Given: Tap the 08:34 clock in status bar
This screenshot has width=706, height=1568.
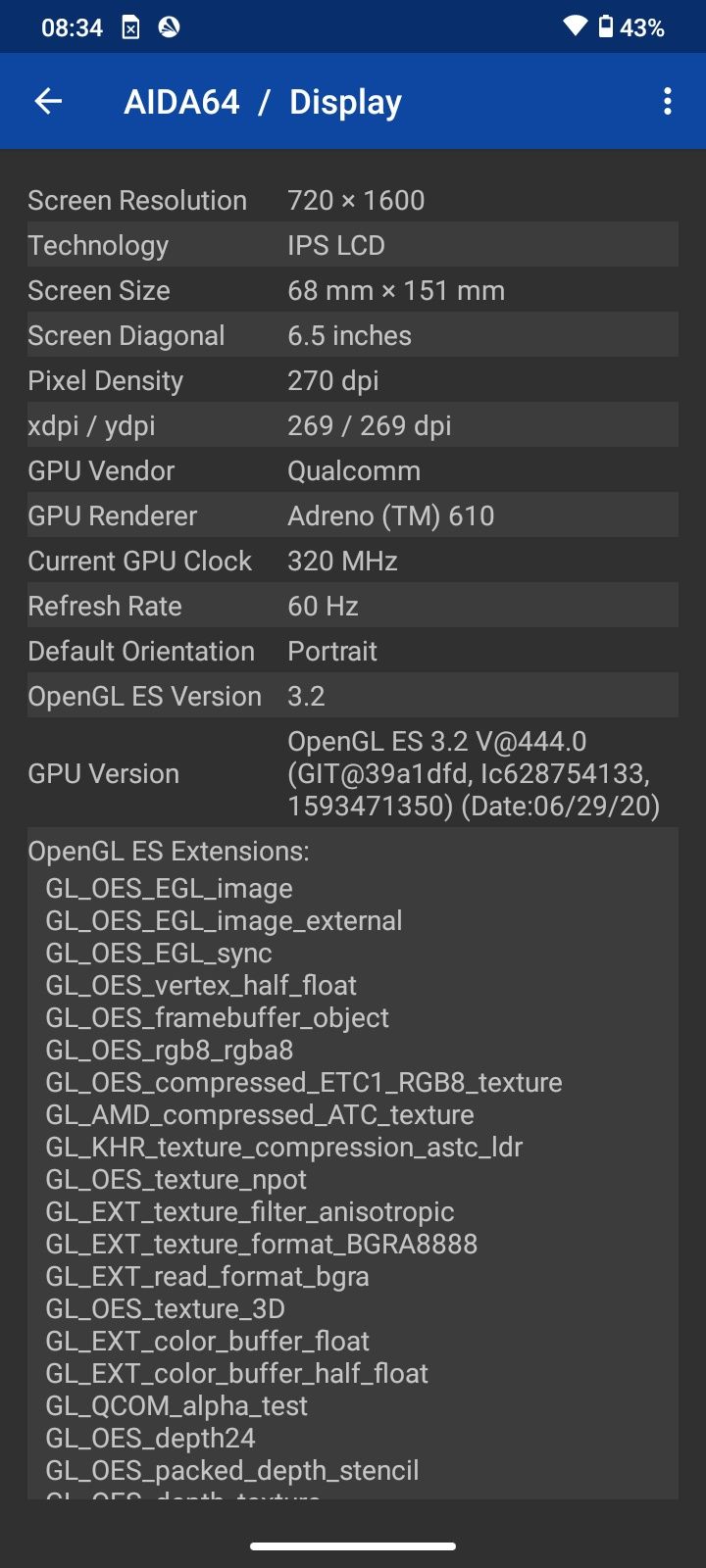Looking at the screenshot, I should (72, 27).
